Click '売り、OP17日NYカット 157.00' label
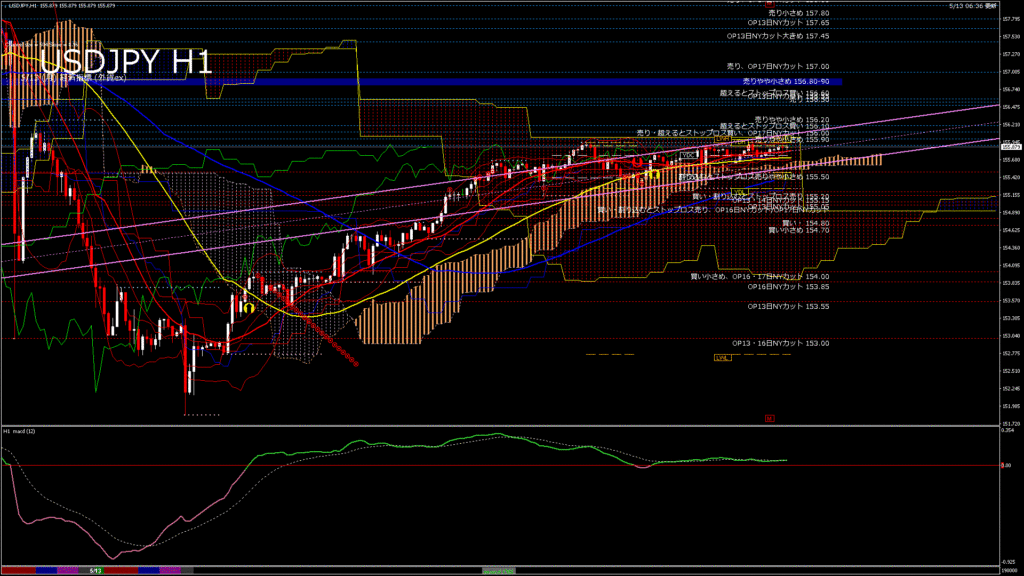 point(778,67)
